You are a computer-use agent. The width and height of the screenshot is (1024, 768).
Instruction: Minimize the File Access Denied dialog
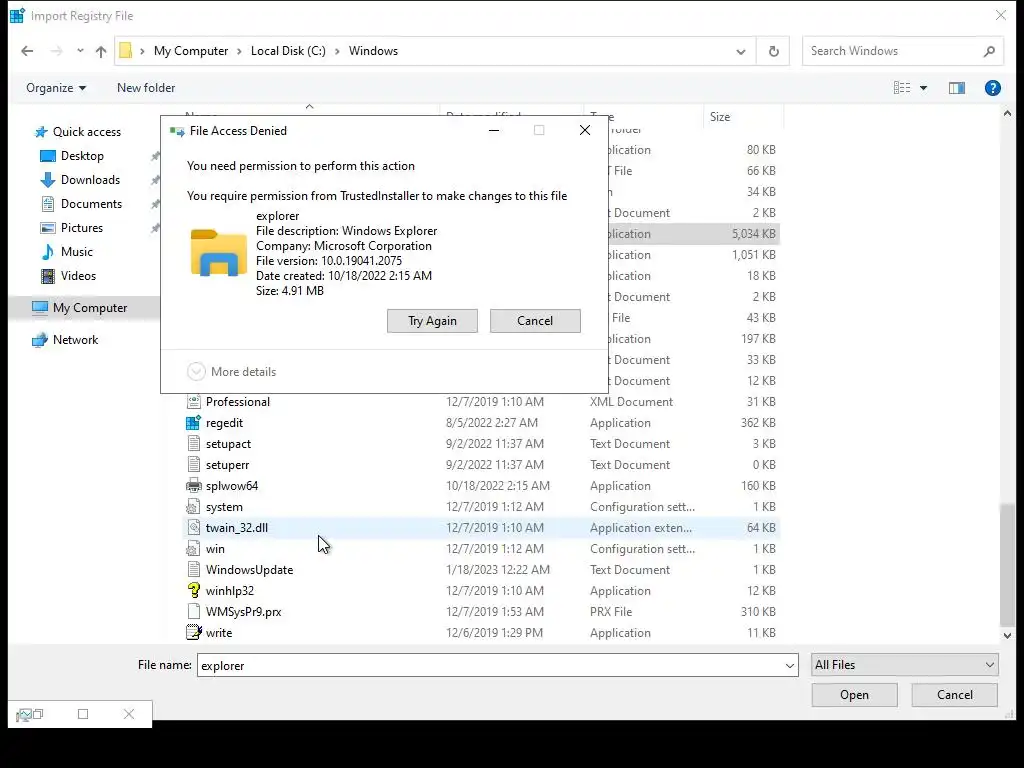[x=494, y=131]
